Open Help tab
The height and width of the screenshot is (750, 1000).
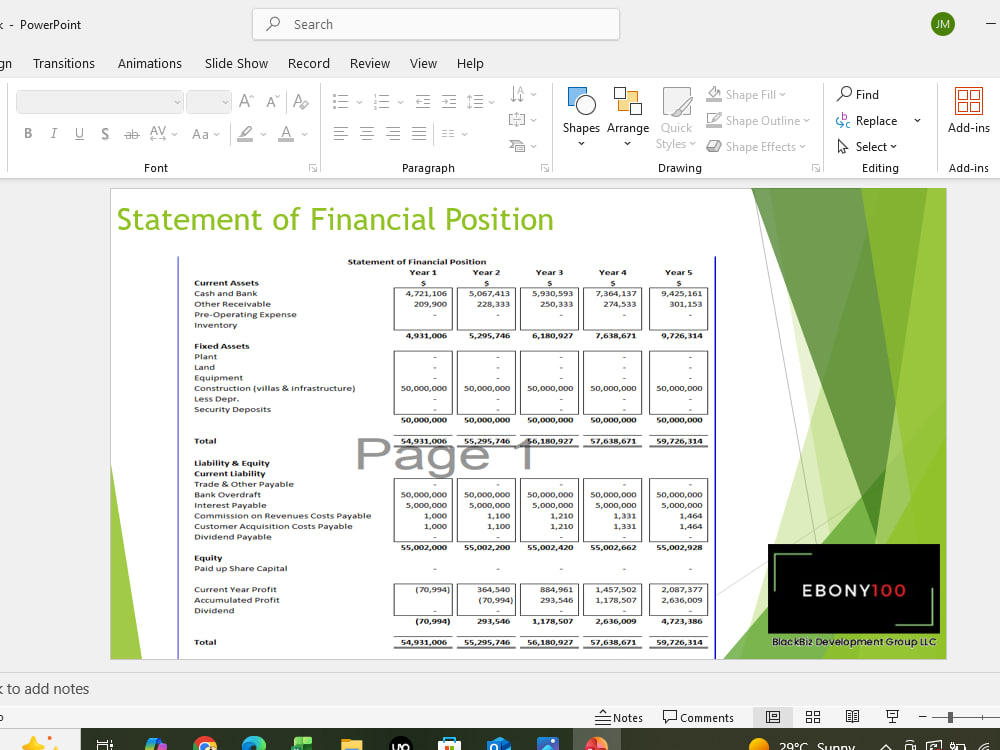(470, 63)
